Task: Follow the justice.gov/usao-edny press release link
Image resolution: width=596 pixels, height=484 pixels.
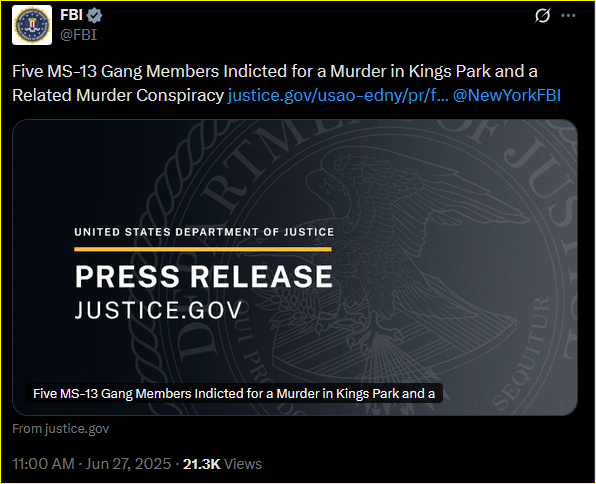Action: (338, 95)
